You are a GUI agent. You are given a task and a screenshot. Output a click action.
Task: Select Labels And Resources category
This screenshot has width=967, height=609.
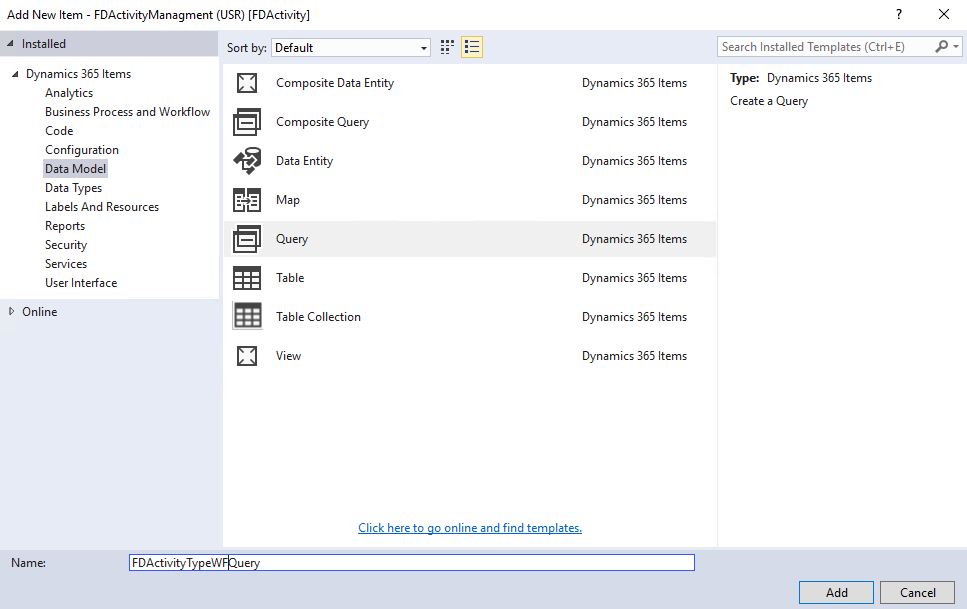[x=102, y=207]
